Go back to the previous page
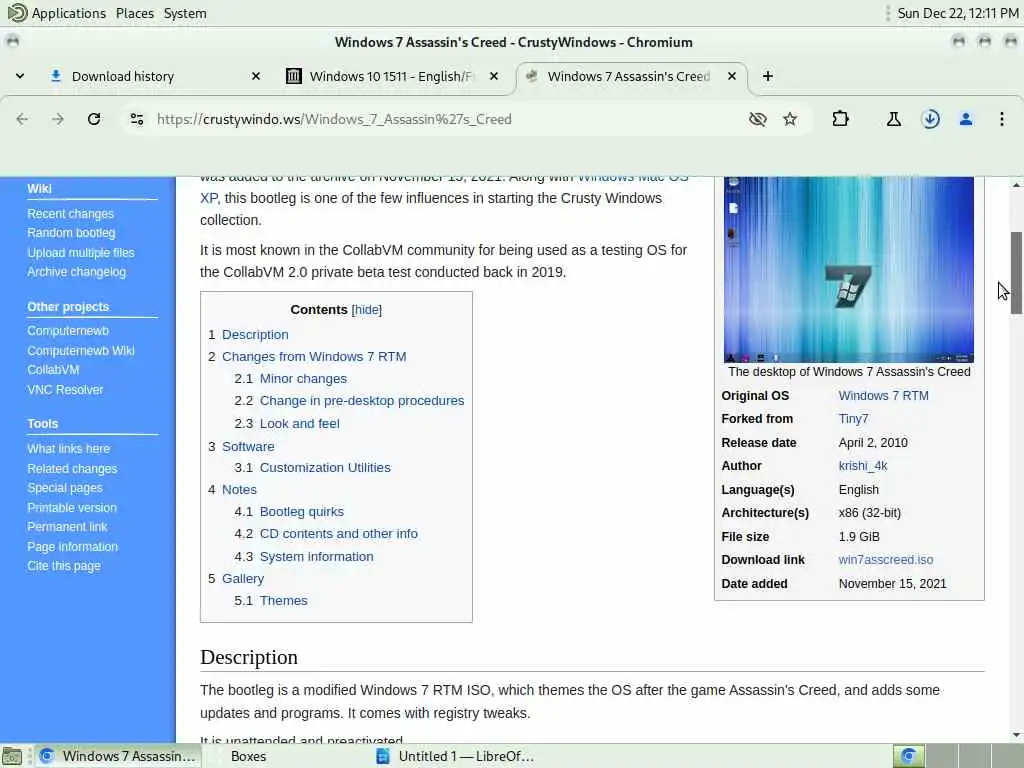The height and width of the screenshot is (768, 1024). tap(22, 119)
